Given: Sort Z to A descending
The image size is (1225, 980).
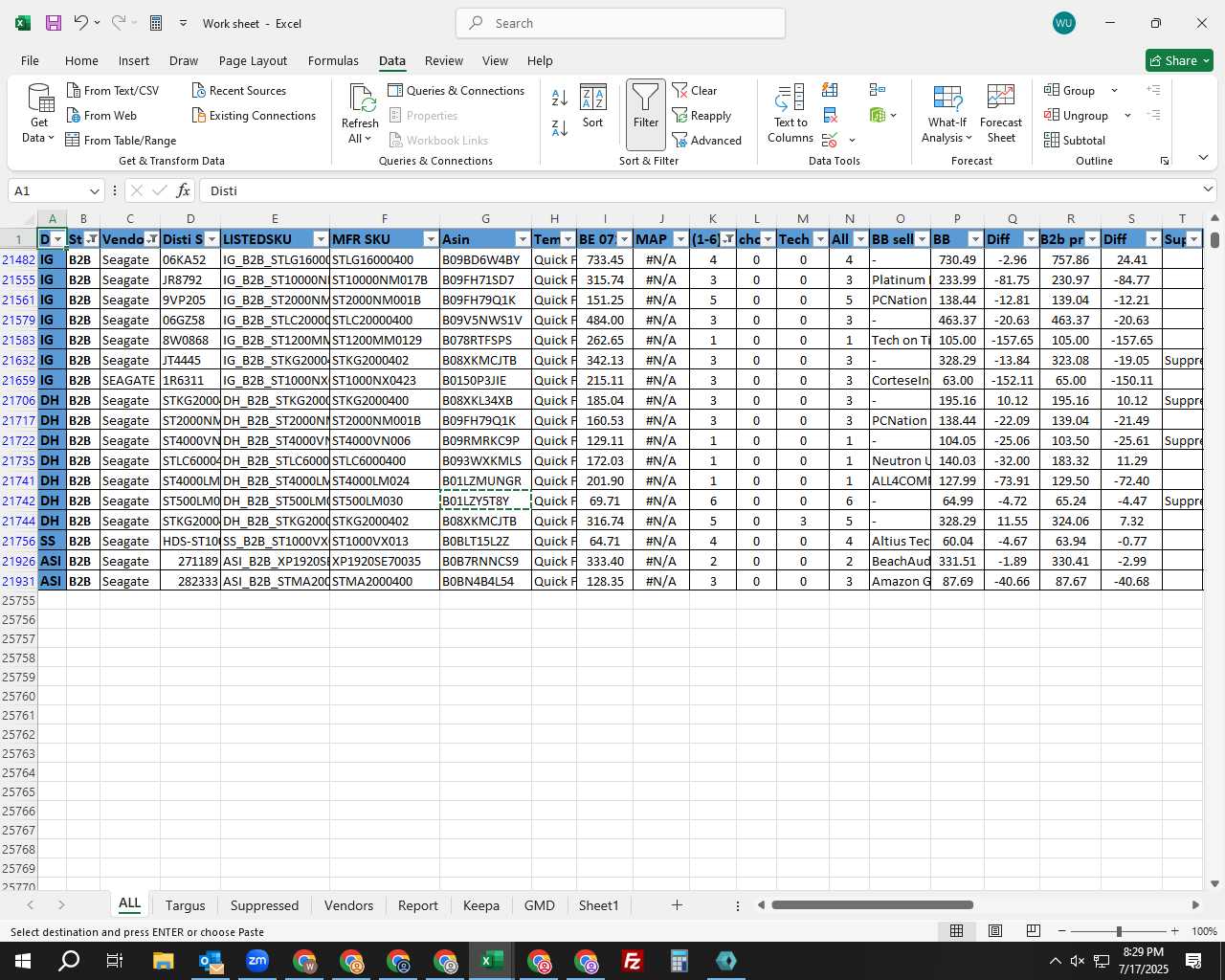Looking at the screenshot, I should point(560,126).
